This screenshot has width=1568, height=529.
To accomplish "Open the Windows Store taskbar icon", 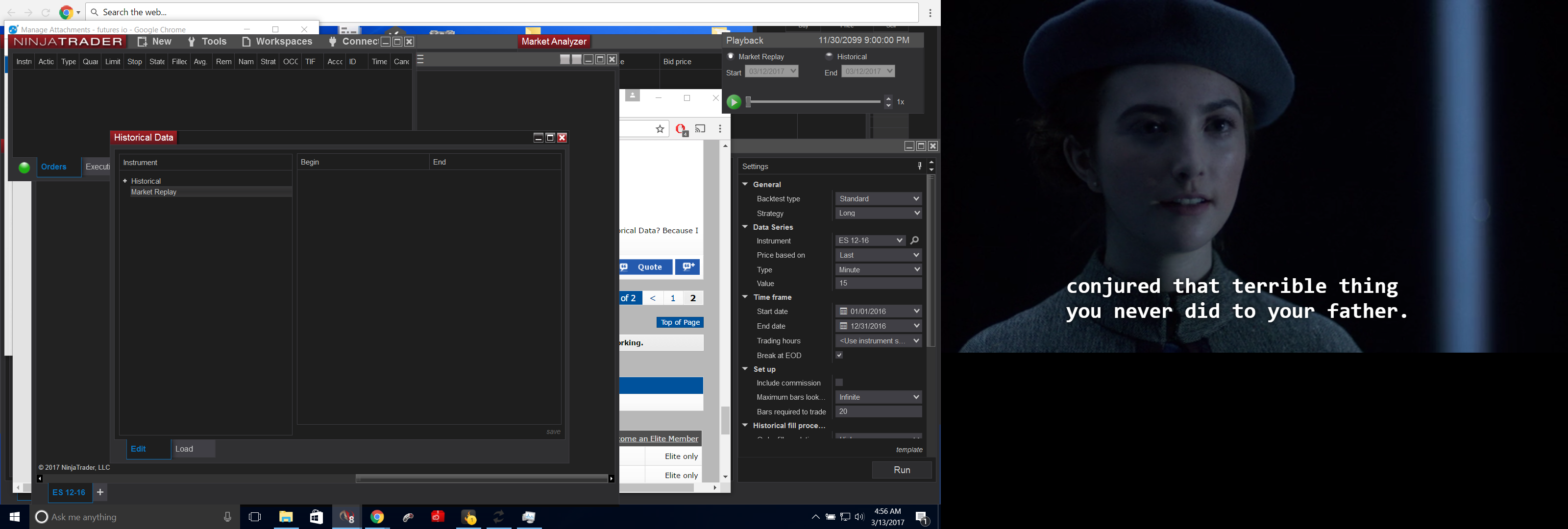I will tap(317, 517).
